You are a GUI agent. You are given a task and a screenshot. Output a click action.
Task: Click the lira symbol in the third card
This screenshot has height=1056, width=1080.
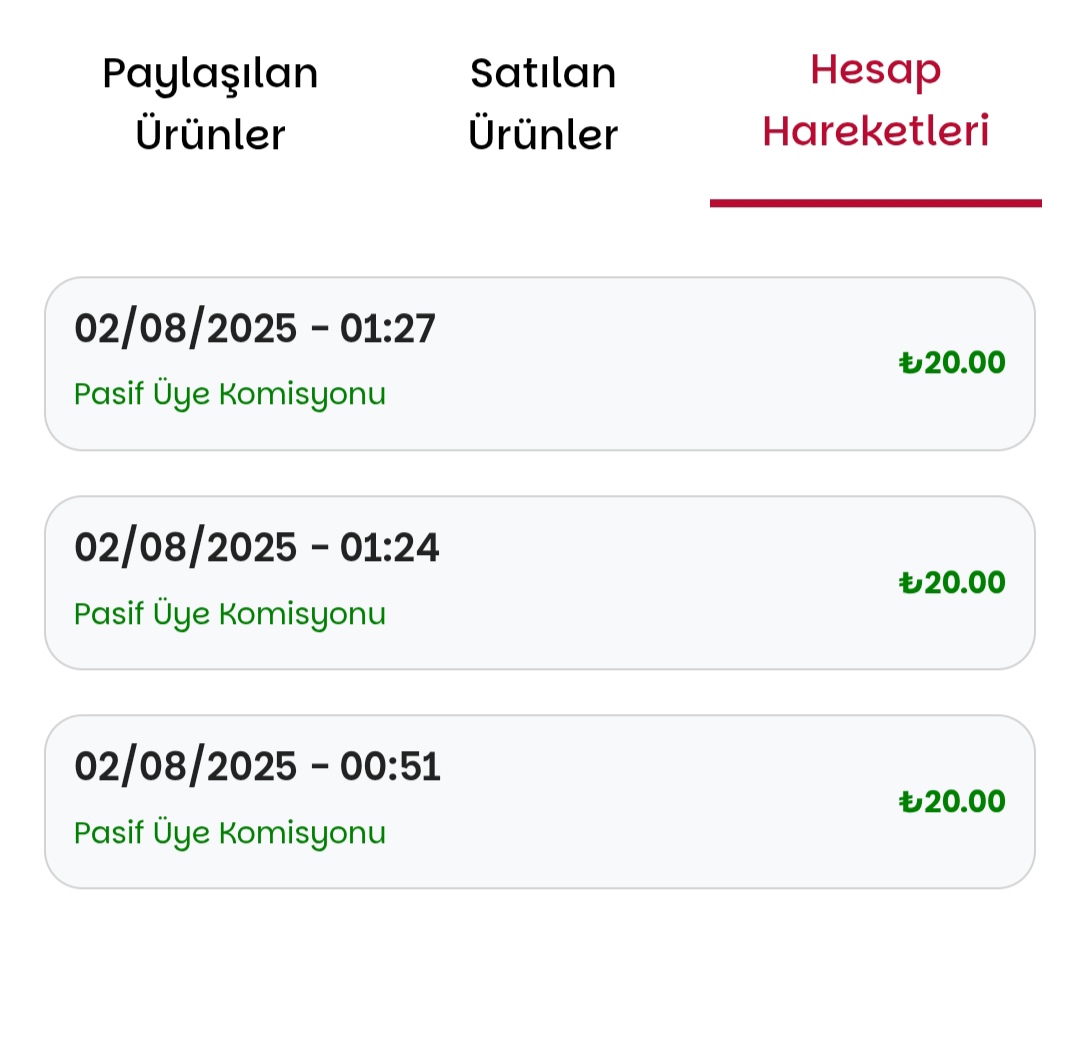910,802
